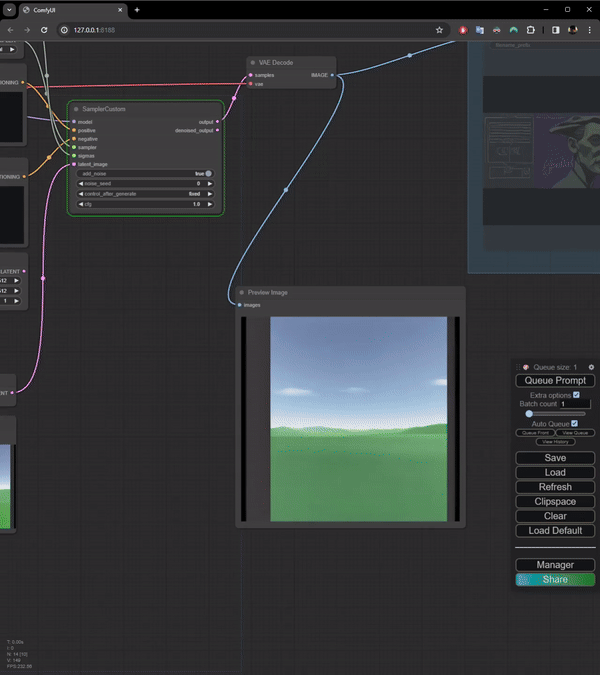Open the browser profile avatar

[572, 30]
